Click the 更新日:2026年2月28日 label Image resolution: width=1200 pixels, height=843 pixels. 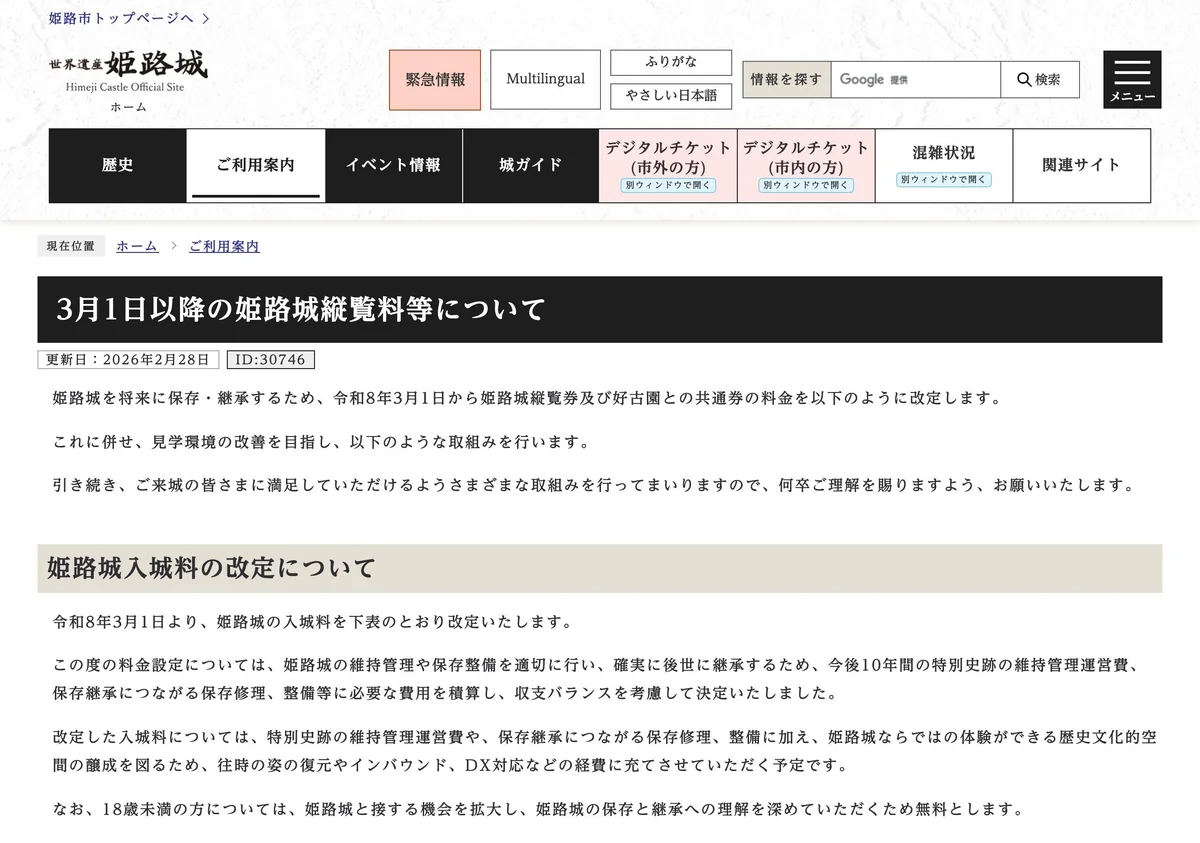click(x=128, y=360)
